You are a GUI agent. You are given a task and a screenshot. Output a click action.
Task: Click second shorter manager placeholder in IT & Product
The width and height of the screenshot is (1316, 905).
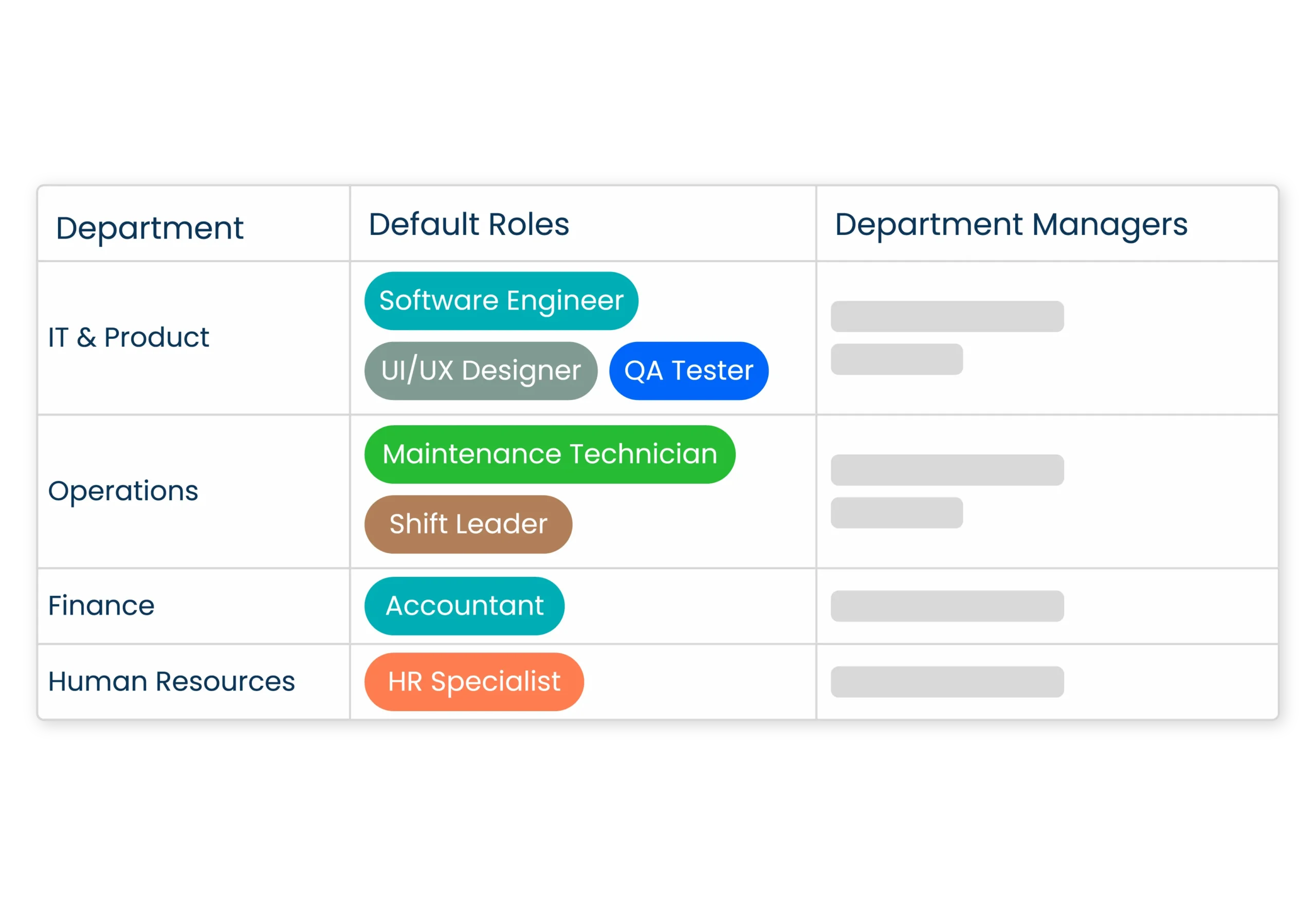tap(896, 359)
